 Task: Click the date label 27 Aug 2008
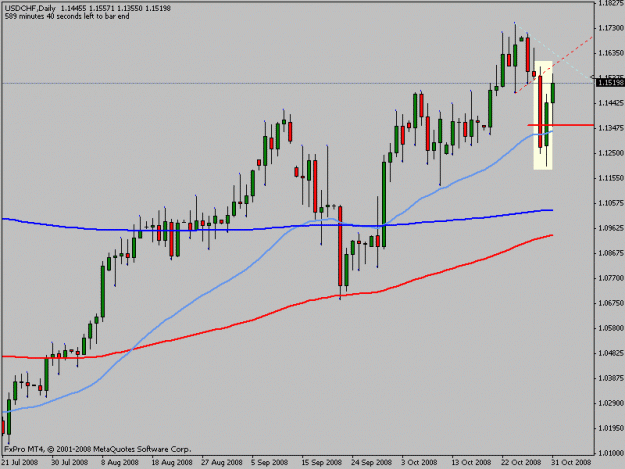(x=222, y=462)
